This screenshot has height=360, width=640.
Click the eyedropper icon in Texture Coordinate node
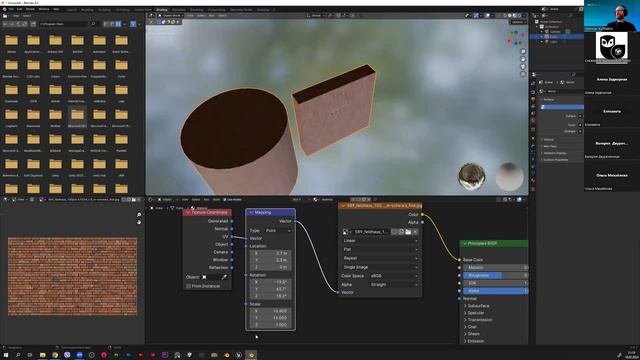pos(224,277)
